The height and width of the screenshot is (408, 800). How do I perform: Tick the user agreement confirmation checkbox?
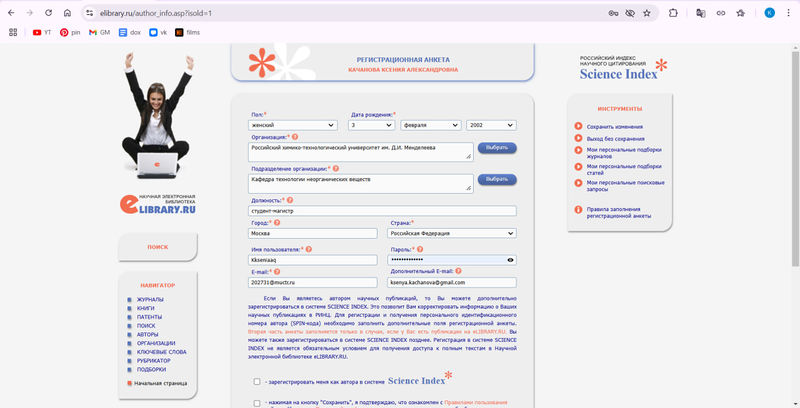tap(257, 403)
